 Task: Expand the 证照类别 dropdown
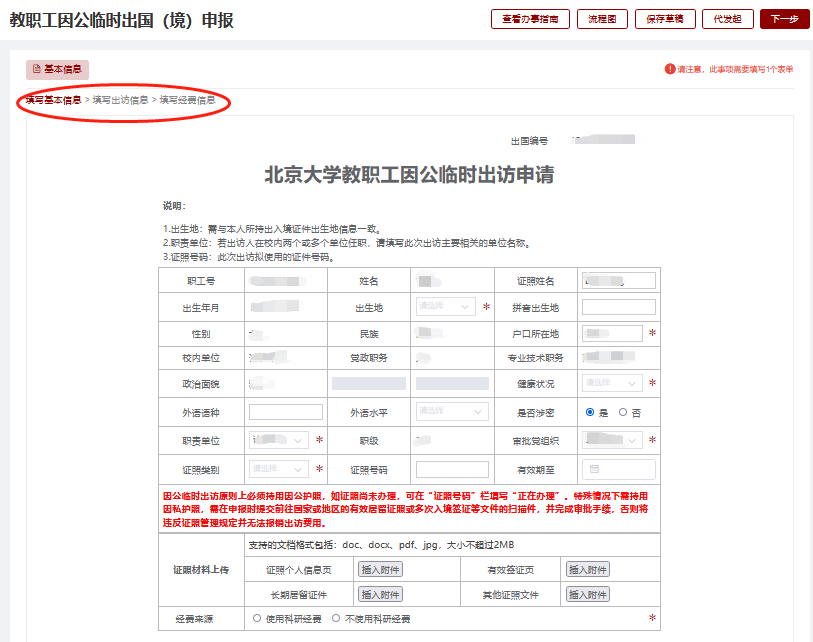(279, 468)
